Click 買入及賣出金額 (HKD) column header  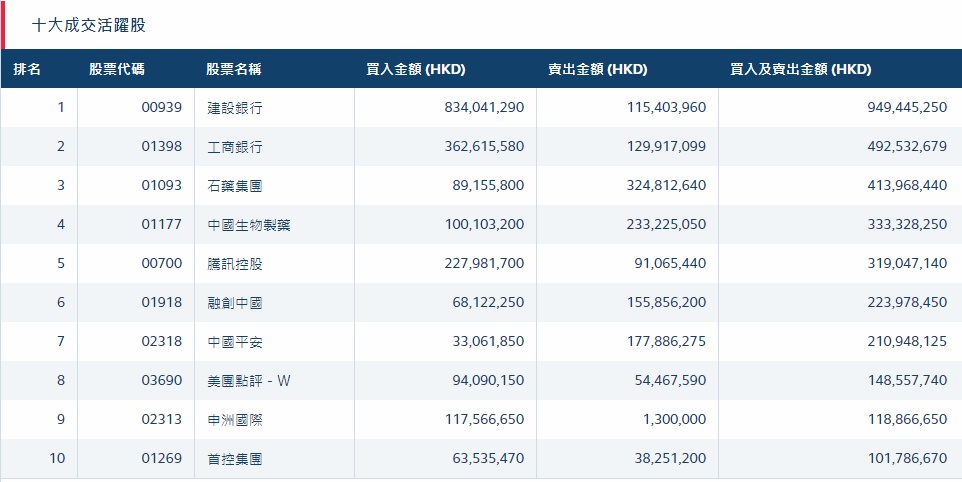point(801,69)
